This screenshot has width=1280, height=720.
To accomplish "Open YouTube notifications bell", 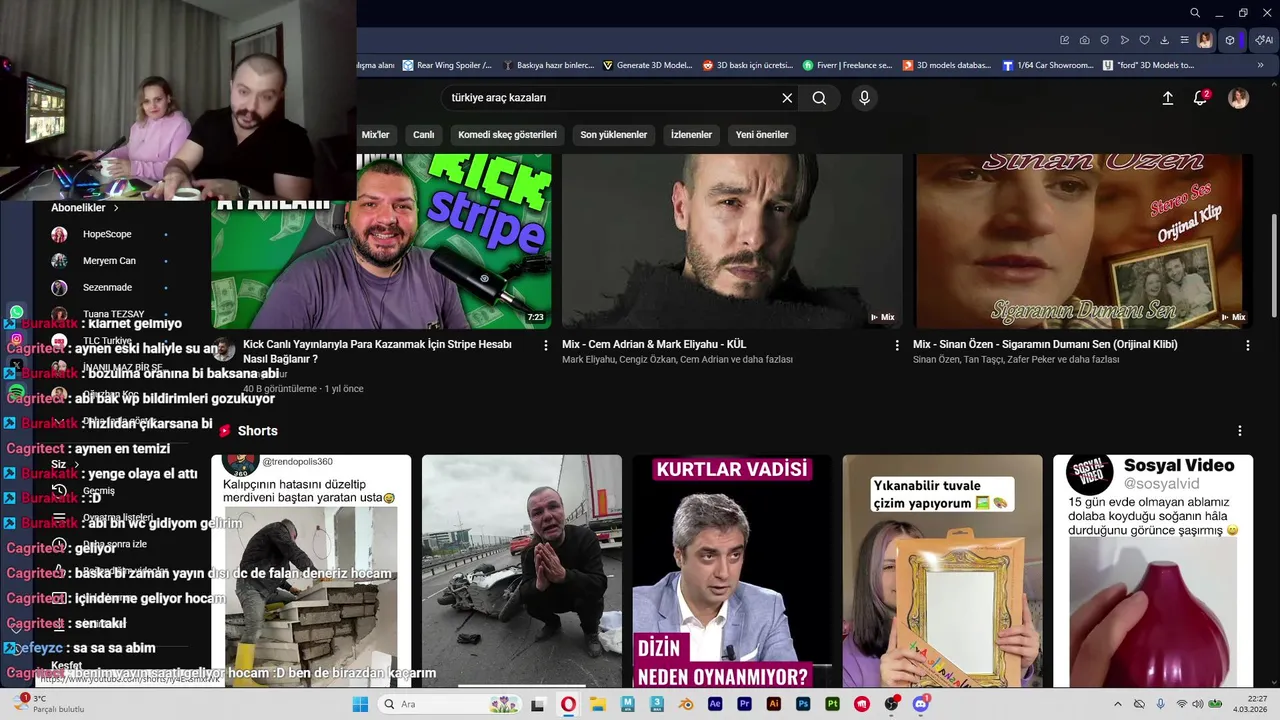I will point(1200,98).
